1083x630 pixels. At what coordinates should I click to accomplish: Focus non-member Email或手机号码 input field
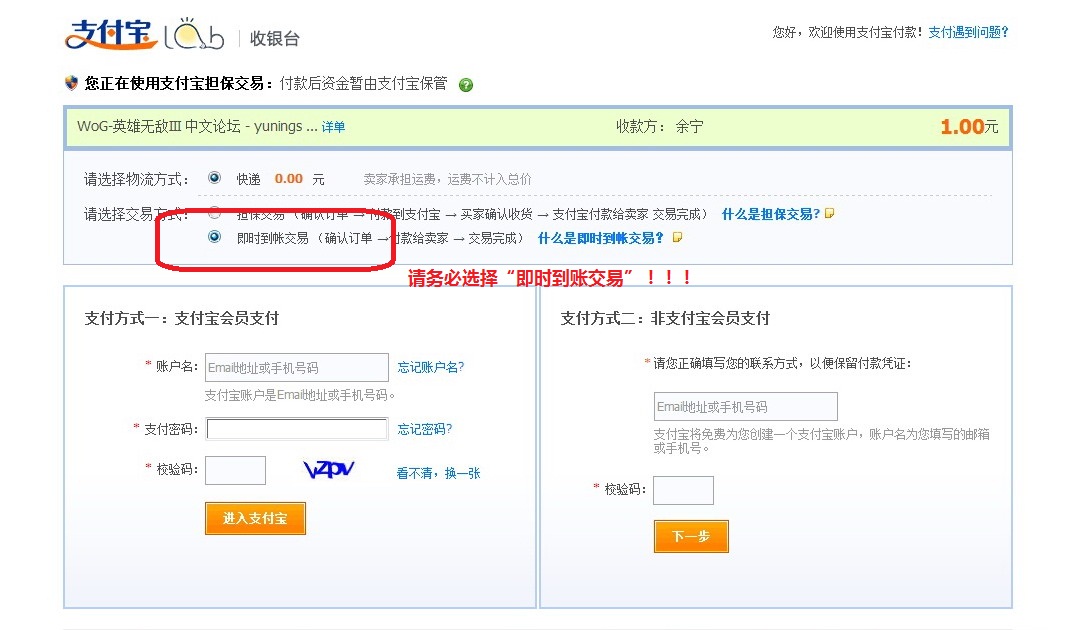[746, 406]
